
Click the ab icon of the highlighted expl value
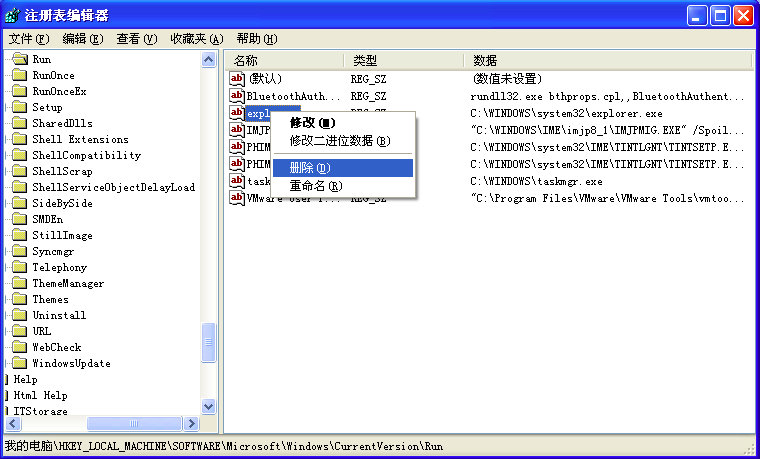click(x=237, y=113)
